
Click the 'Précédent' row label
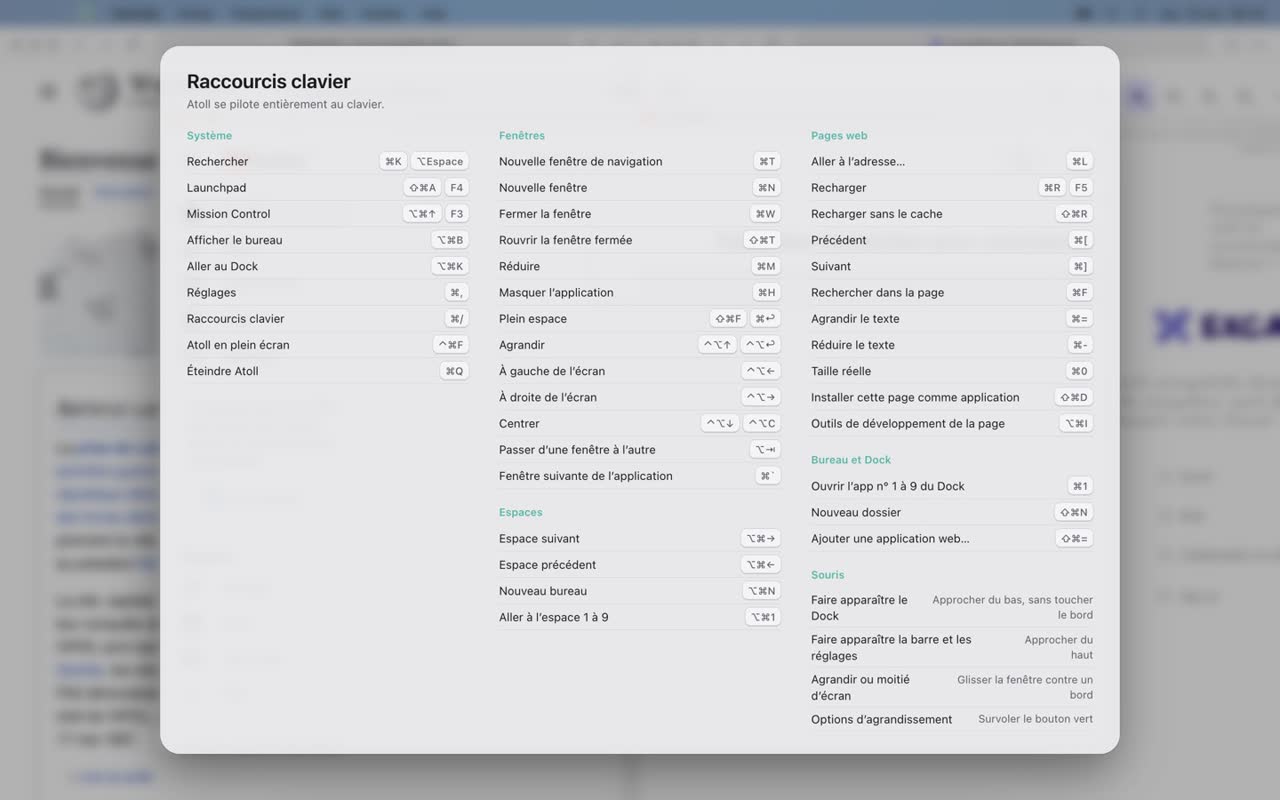tap(838, 240)
